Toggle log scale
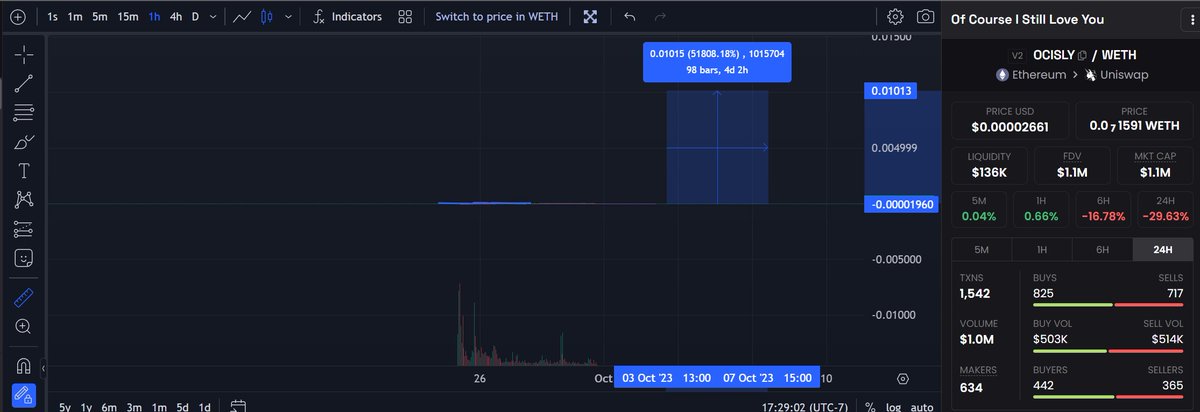The width and height of the screenshot is (1200, 412). point(893,407)
